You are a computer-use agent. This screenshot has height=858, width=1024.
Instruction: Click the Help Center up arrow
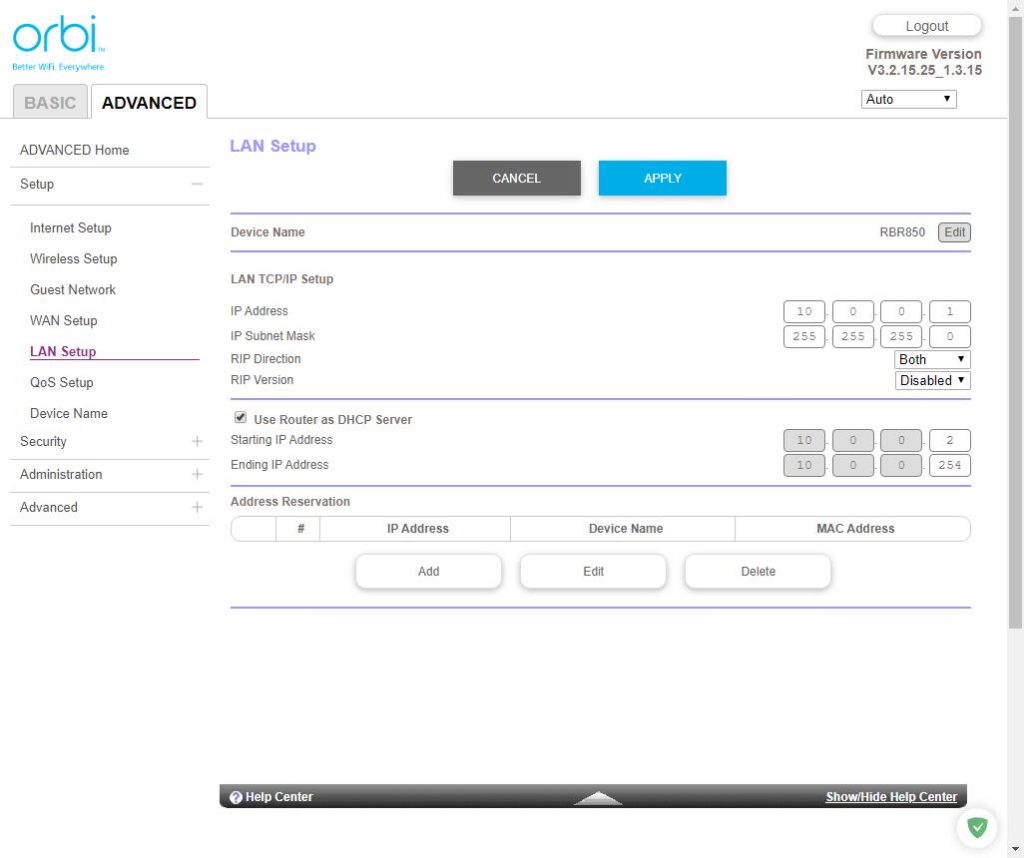pos(597,798)
